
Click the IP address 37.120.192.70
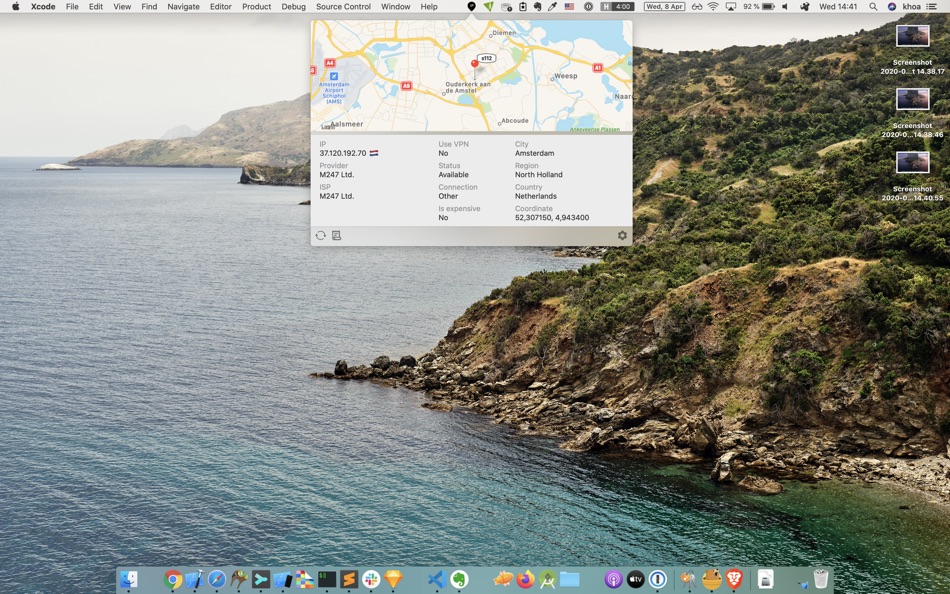pyautogui.click(x=343, y=153)
